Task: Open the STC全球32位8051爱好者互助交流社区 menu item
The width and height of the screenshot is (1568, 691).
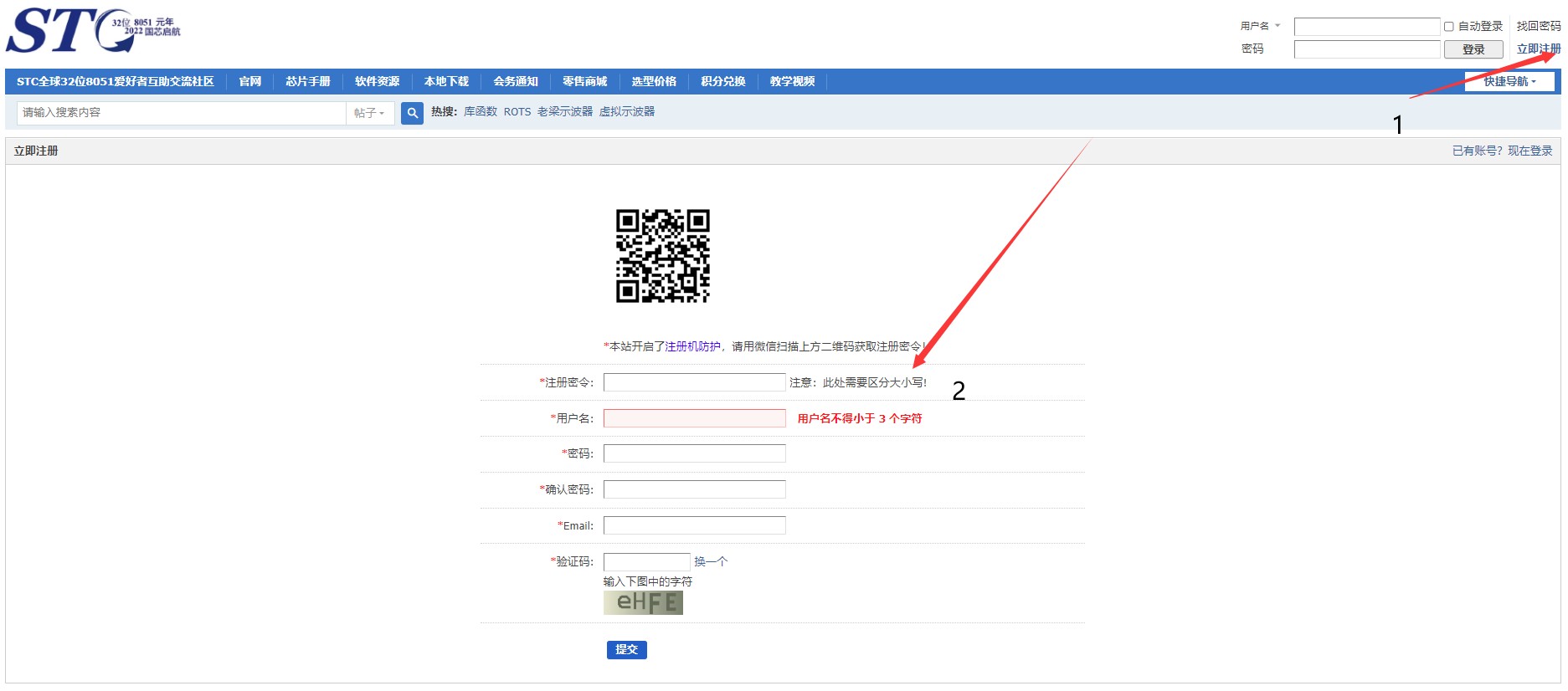Action: tap(116, 81)
